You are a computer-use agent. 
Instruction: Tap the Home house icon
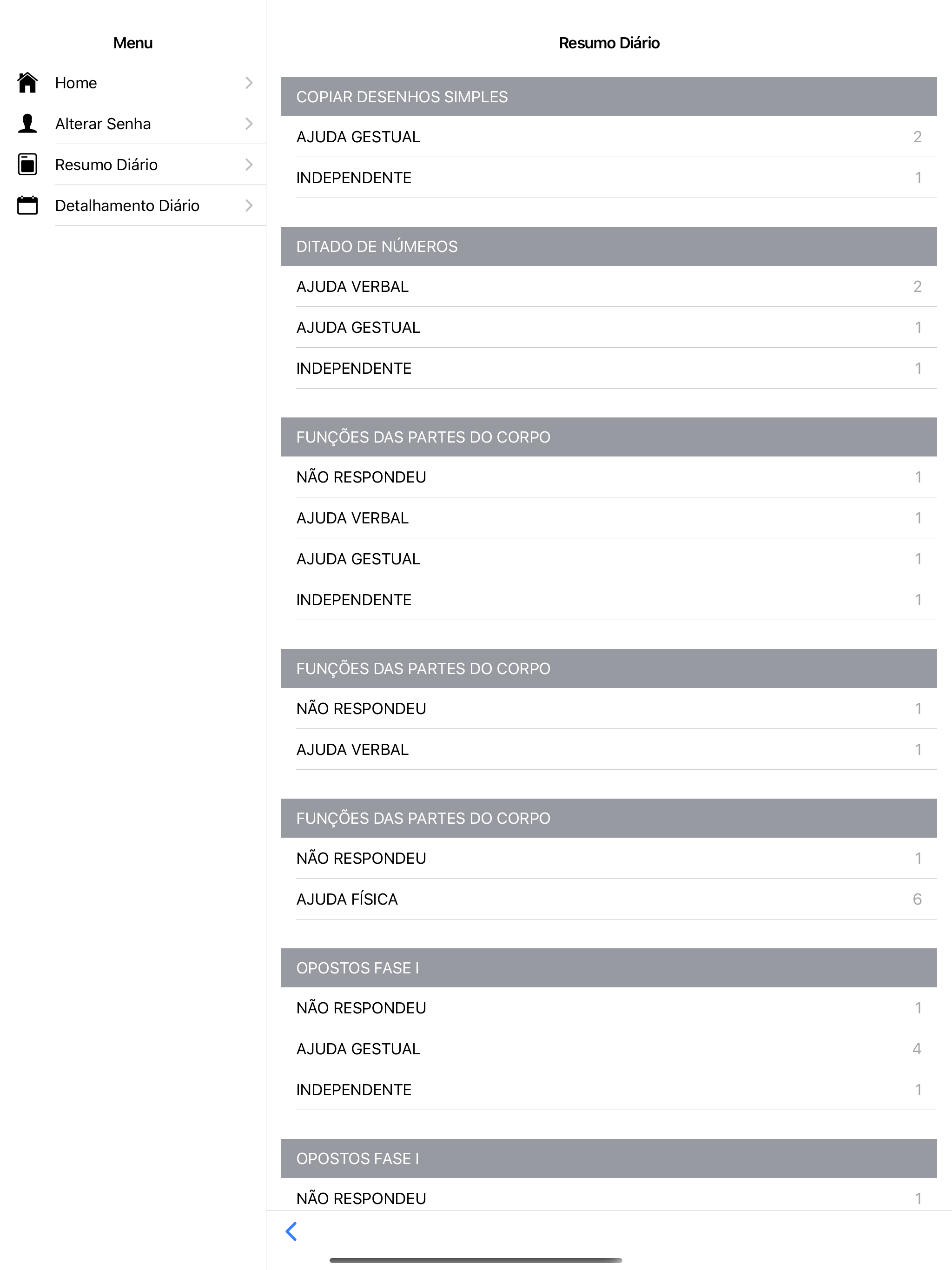tap(27, 83)
